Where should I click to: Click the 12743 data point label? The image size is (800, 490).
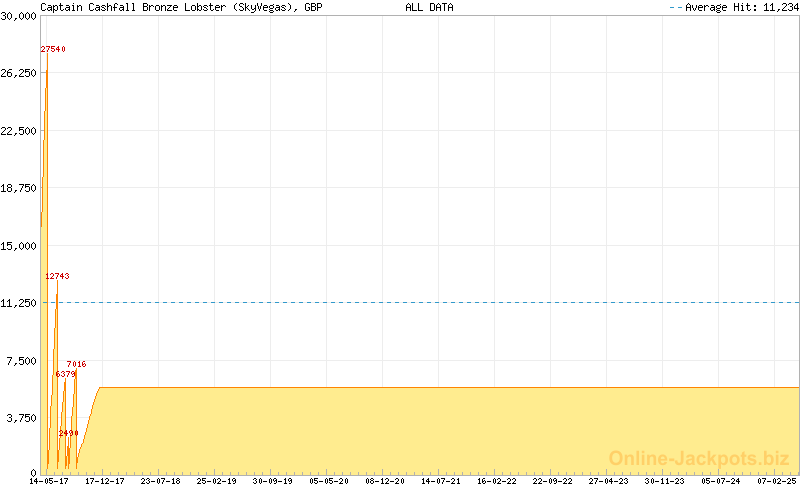click(57, 276)
